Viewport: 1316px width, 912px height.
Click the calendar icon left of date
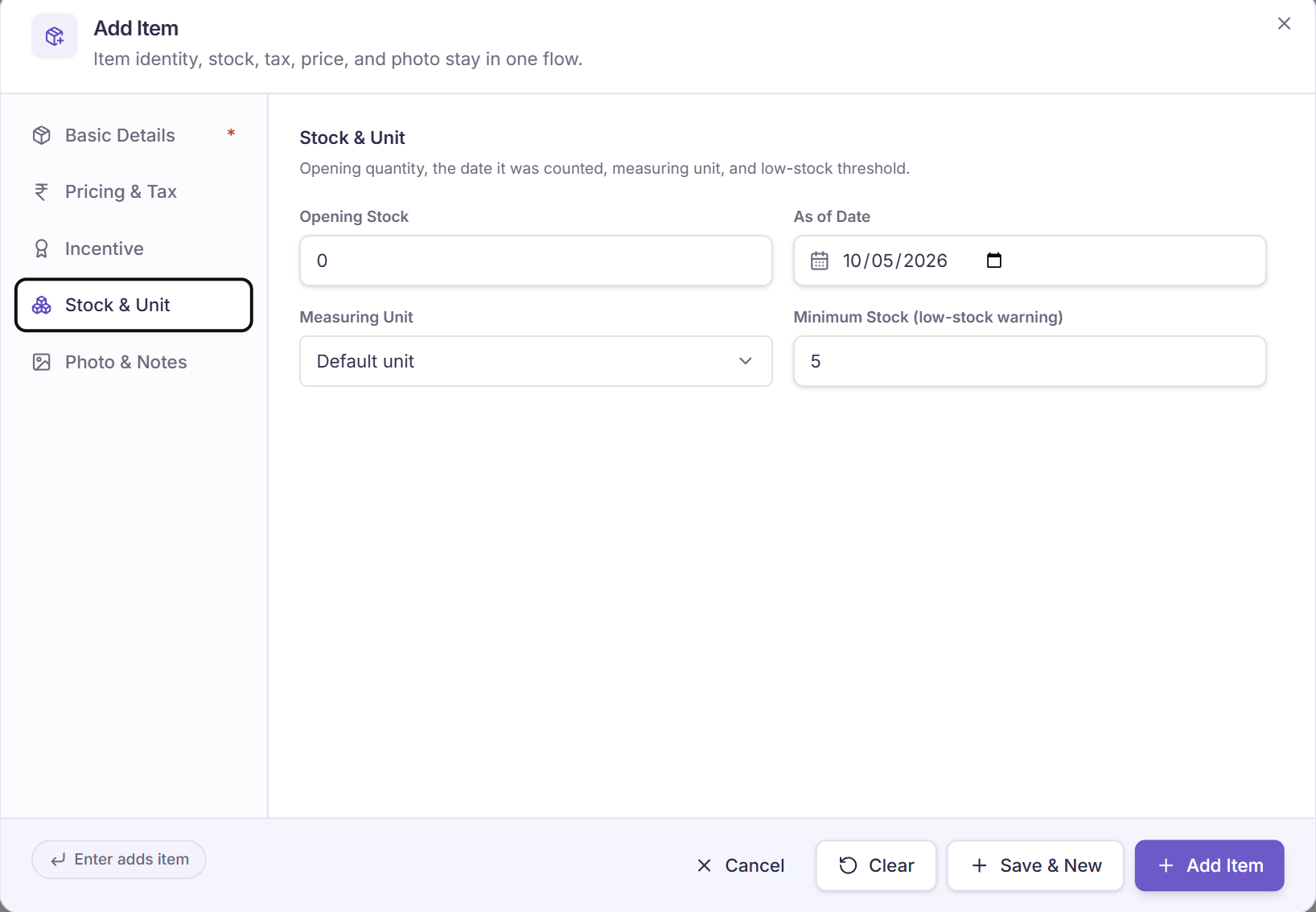click(820, 261)
